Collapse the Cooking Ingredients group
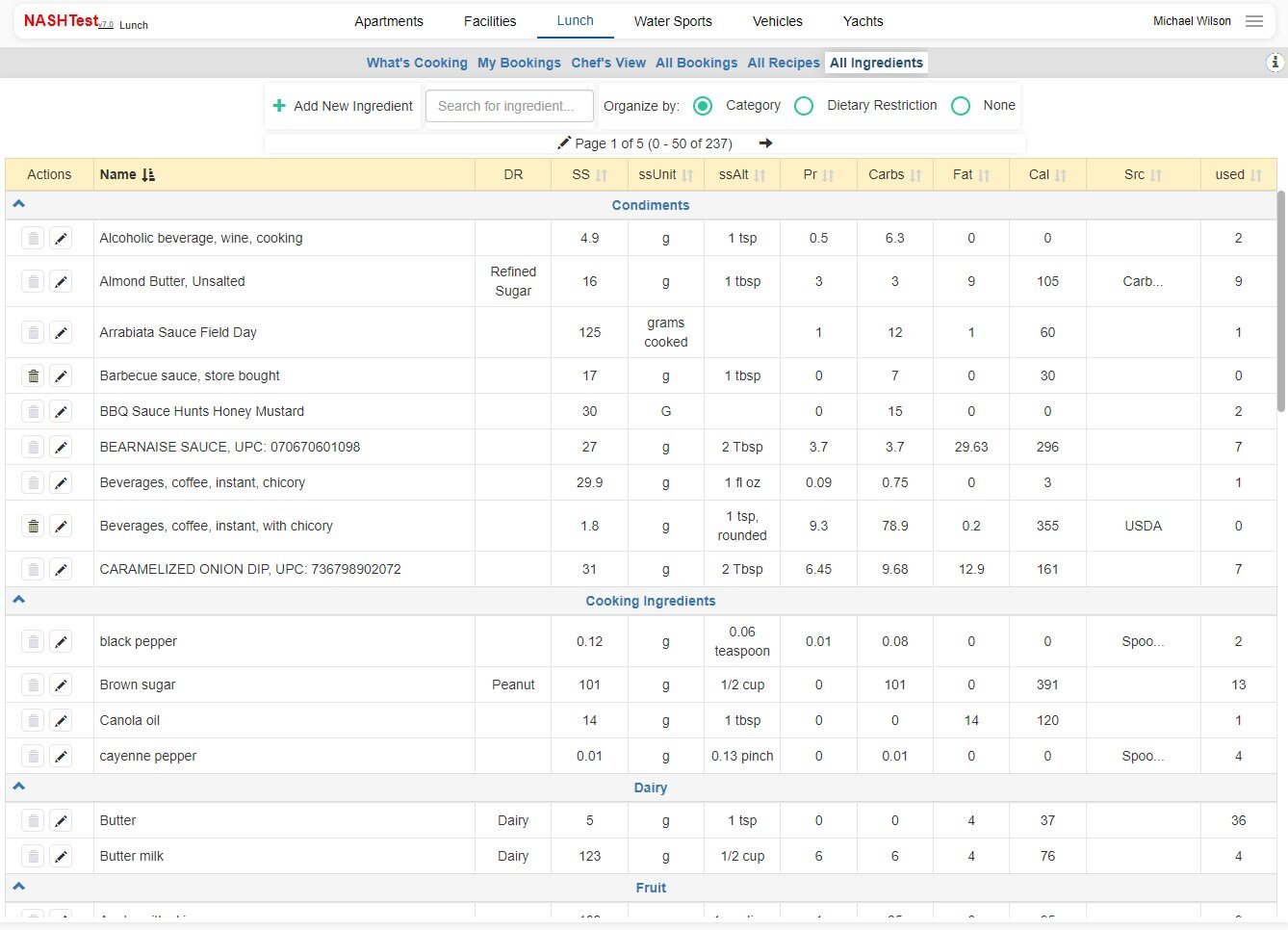 pos(18,600)
